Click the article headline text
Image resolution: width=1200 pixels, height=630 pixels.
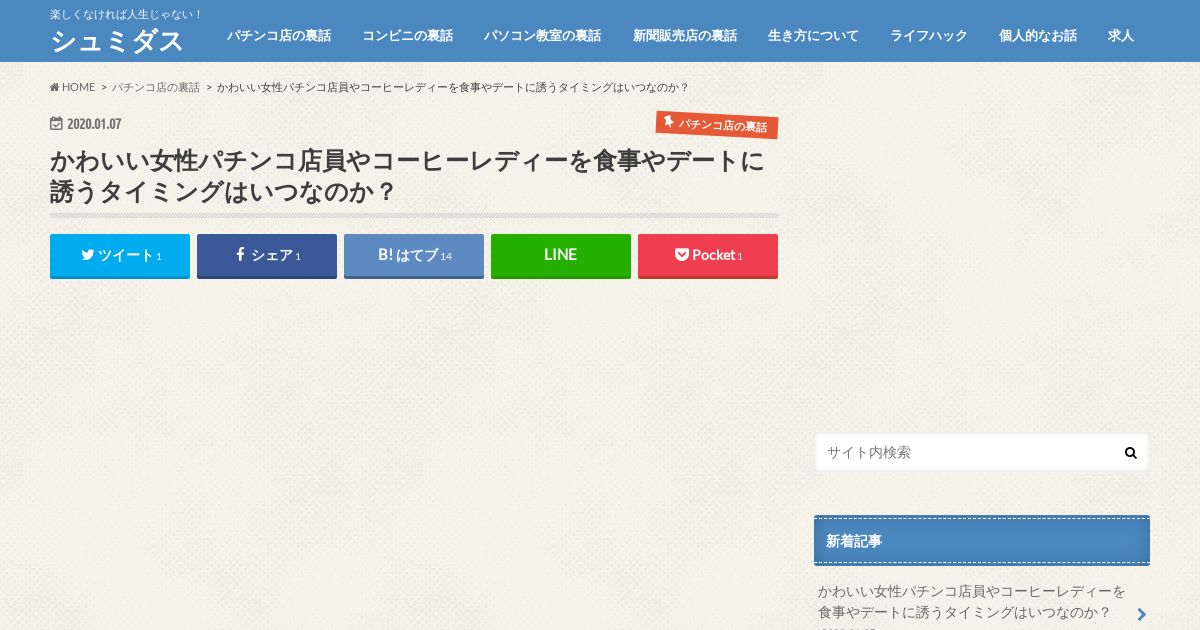[407, 176]
